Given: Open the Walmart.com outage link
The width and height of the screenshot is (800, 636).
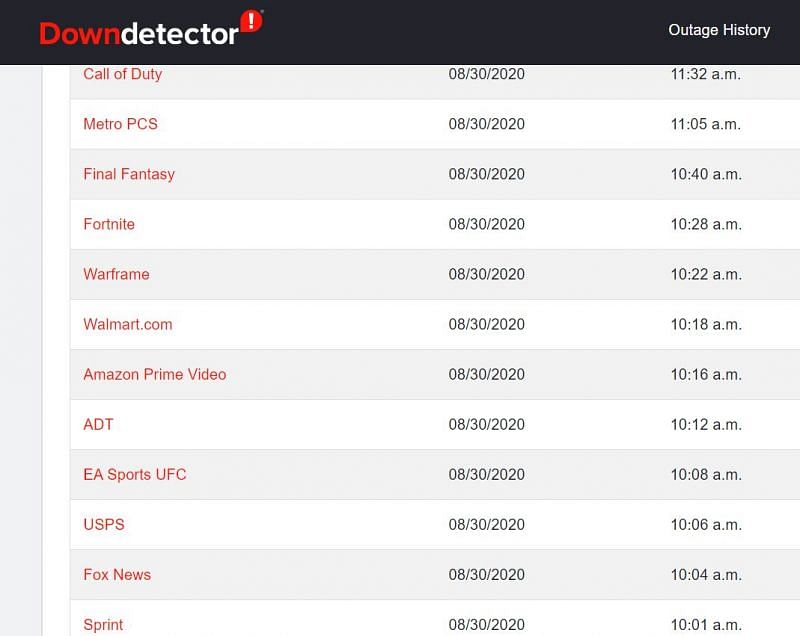Looking at the screenshot, I should point(128,324).
